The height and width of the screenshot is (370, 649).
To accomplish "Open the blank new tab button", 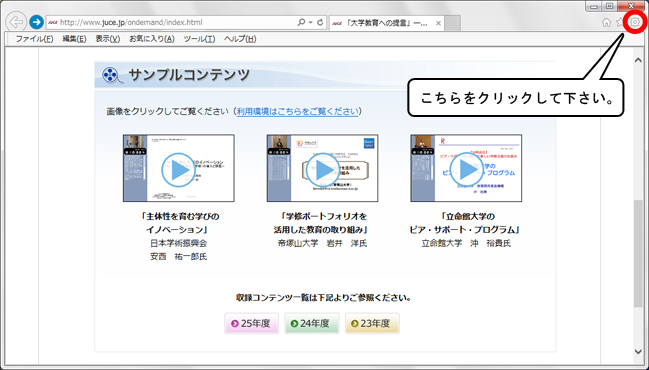I will 453,23.
